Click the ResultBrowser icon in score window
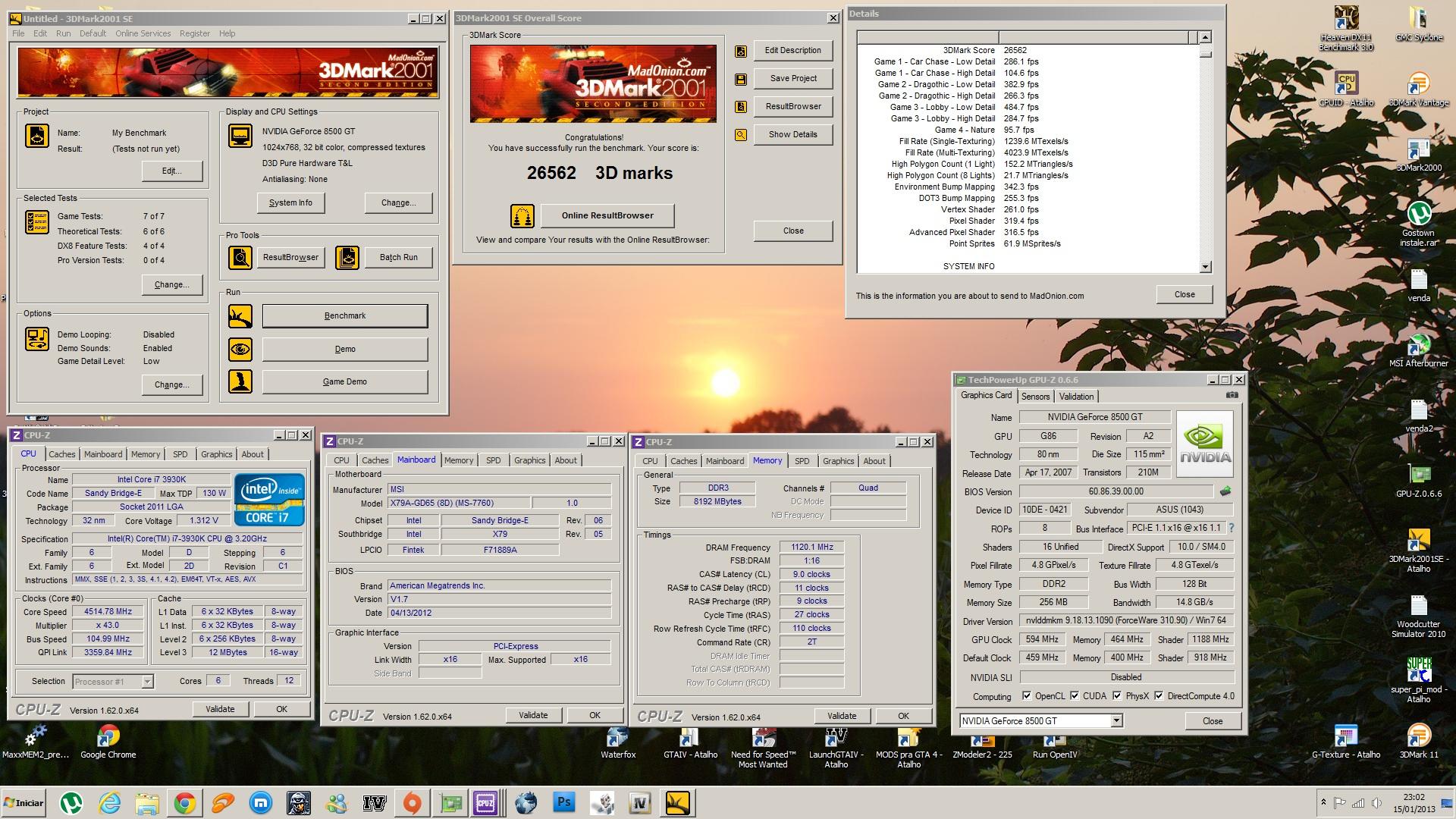 tap(741, 107)
